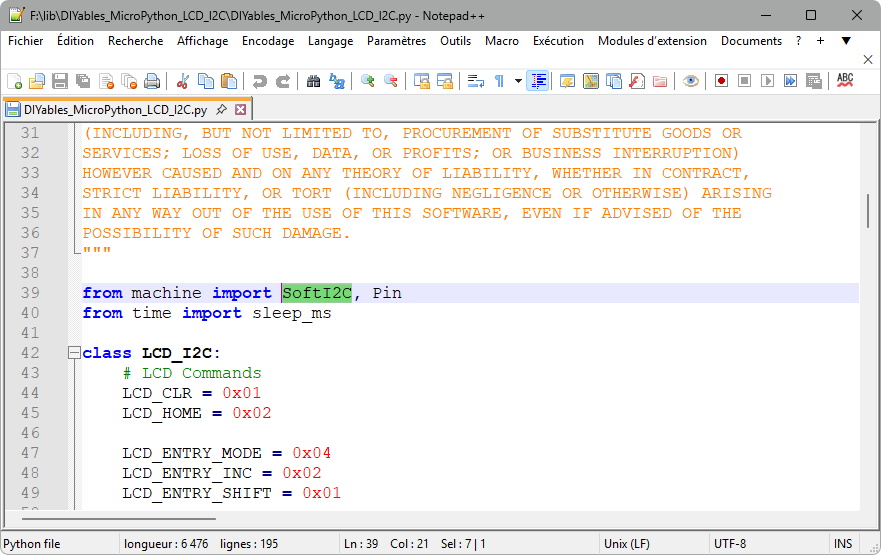Image resolution: width=881 pixels, height=555 pixels.
Task: Stop macro recording
Action: [x=744, y=81]
